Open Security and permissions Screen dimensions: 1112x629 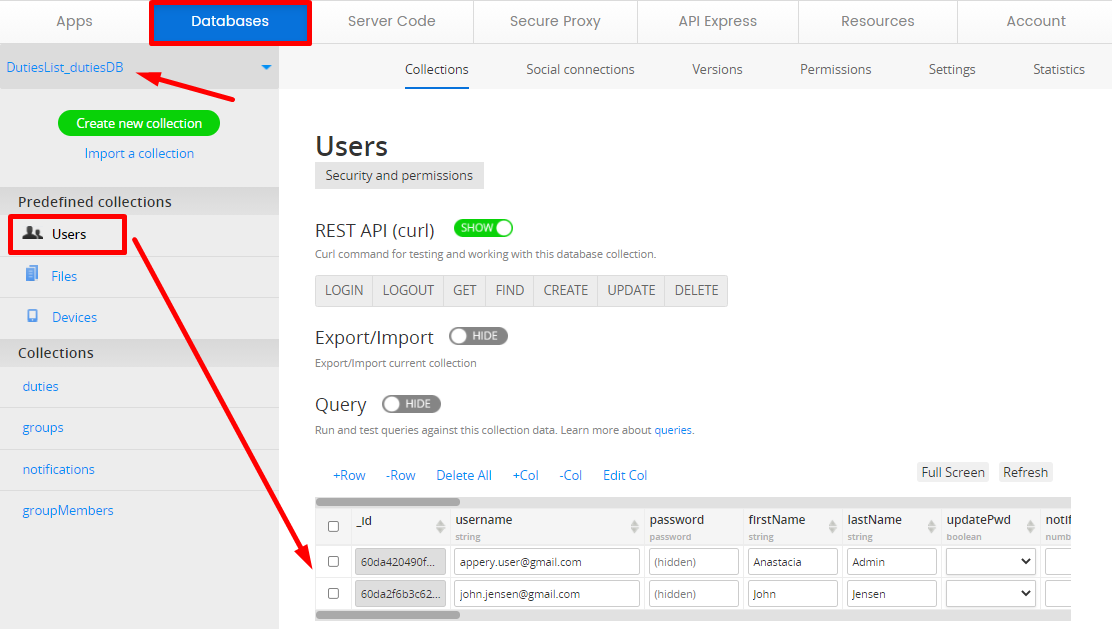tap(399, 175)
